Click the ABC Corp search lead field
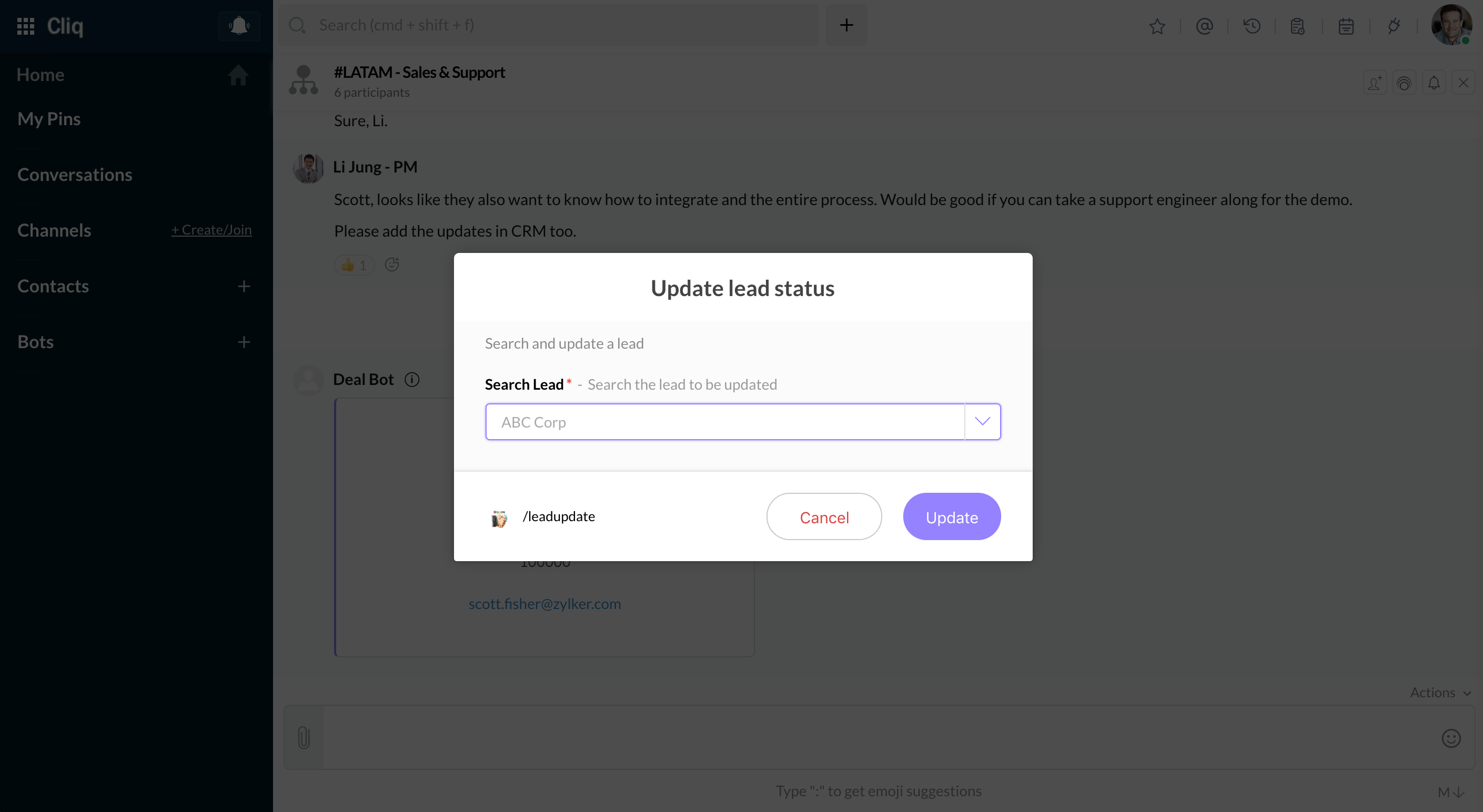 pyautogui.click(x=725, y=422)
